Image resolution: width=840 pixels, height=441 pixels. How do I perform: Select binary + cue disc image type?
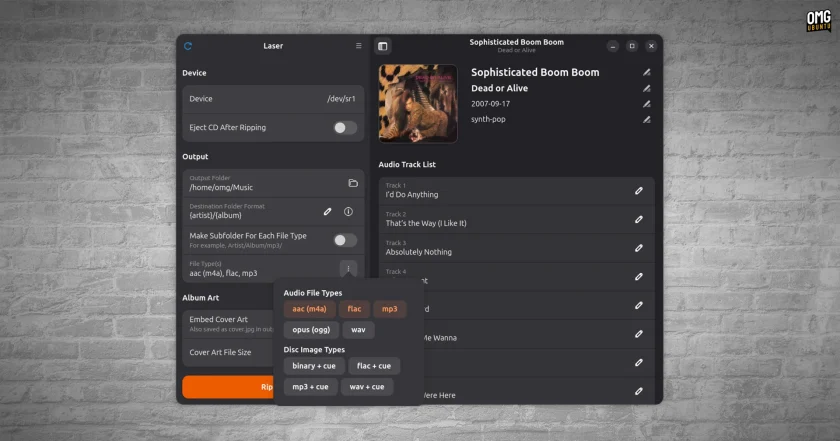point(314,366)
